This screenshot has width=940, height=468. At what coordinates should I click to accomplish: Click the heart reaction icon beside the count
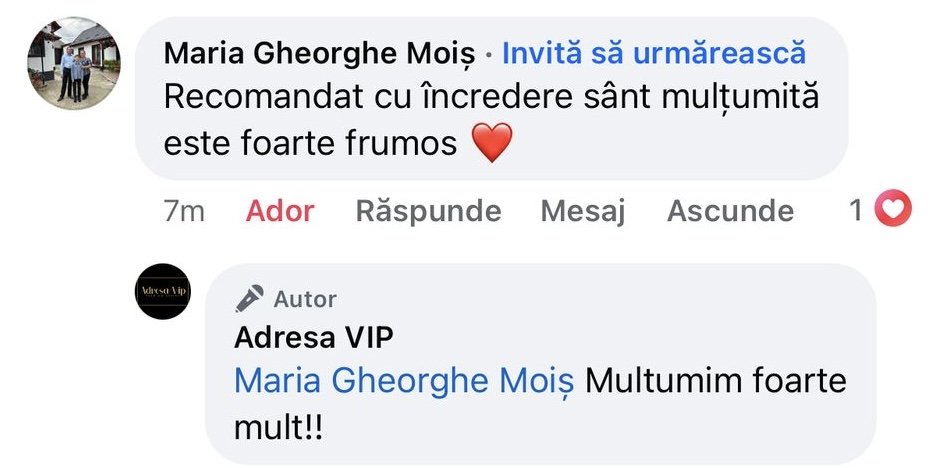pos(893,210)
